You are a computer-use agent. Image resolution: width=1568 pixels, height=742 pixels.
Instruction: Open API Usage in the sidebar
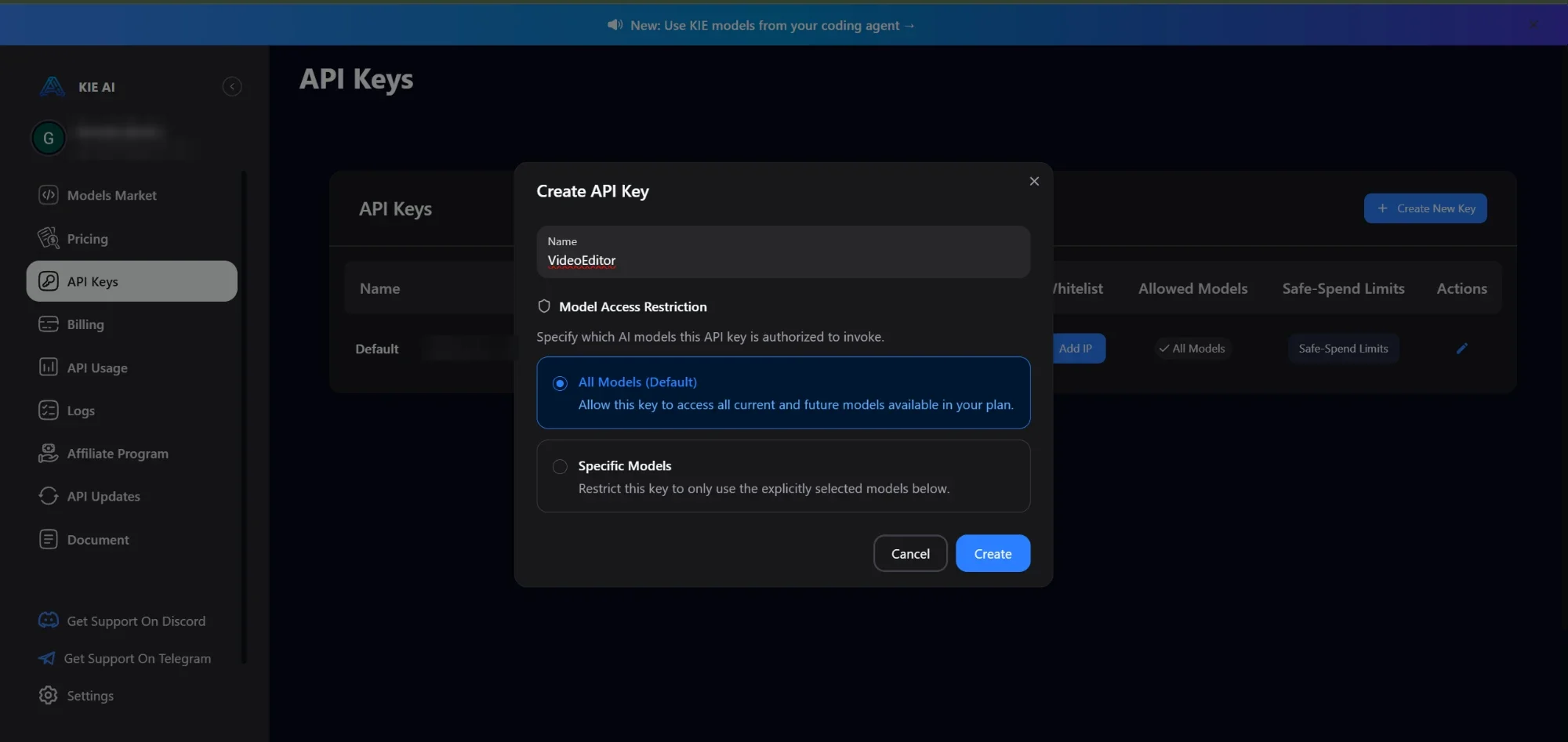tap(97, 367)
